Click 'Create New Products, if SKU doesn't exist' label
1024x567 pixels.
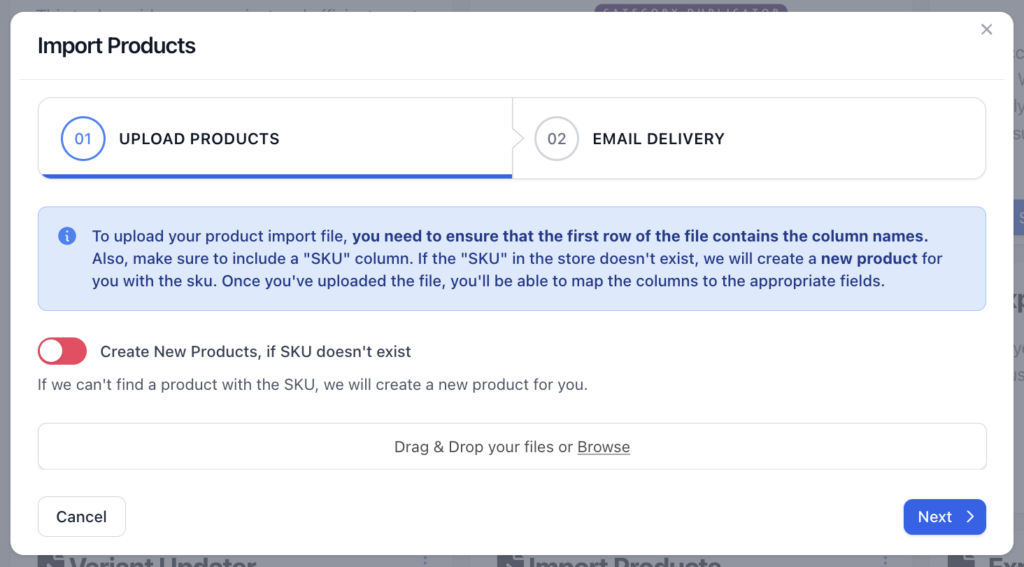pyautogui.click(x=255, y=351)
